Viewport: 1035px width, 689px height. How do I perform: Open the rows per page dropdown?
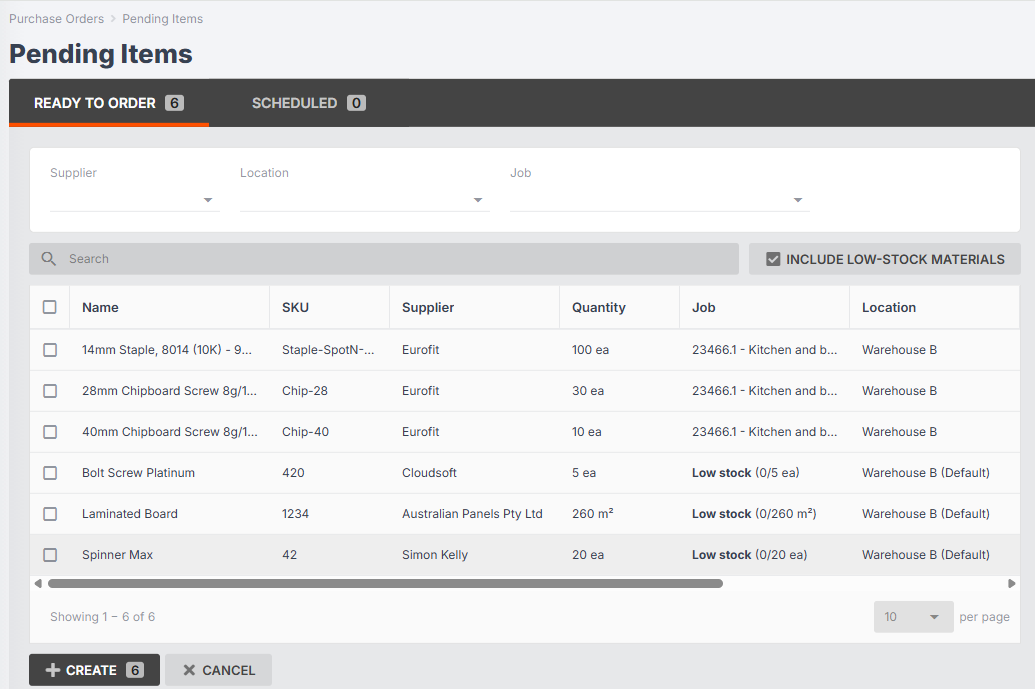914,616
